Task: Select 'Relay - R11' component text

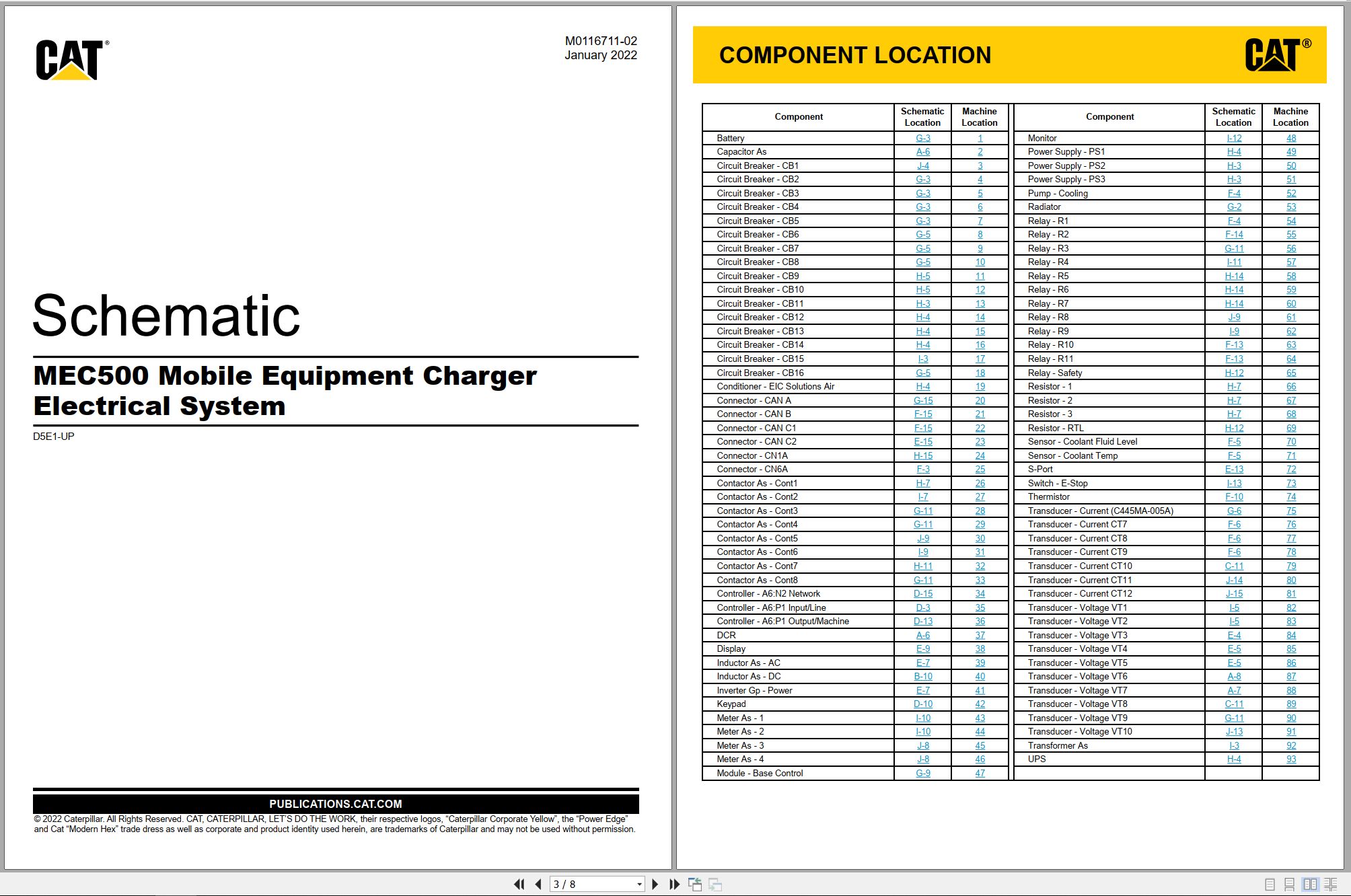Action: click(x=1050, y=359)
